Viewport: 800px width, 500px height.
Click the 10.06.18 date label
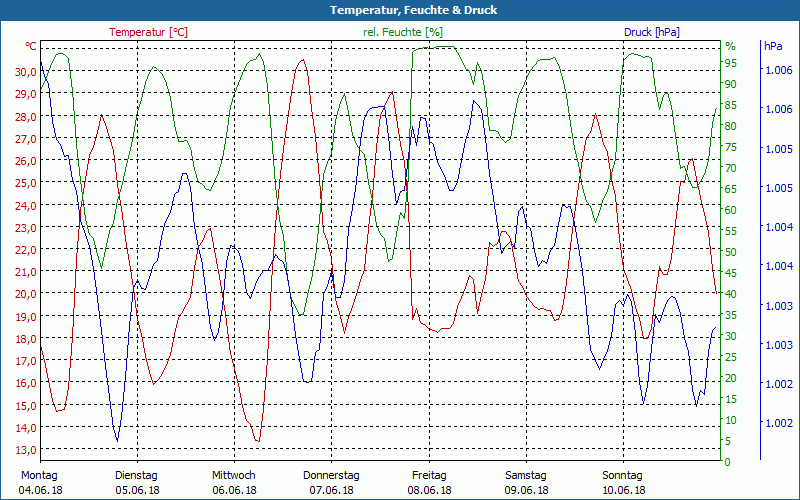coord(623,490)
